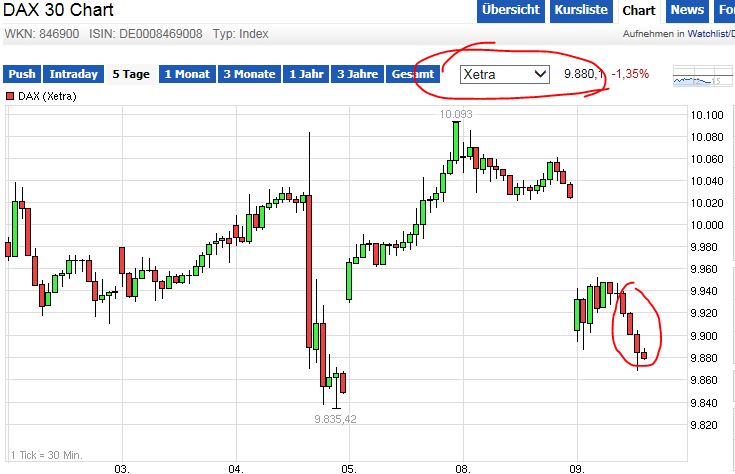Click the 09. date axis label
735x474 pixels.
click(577, 469)
